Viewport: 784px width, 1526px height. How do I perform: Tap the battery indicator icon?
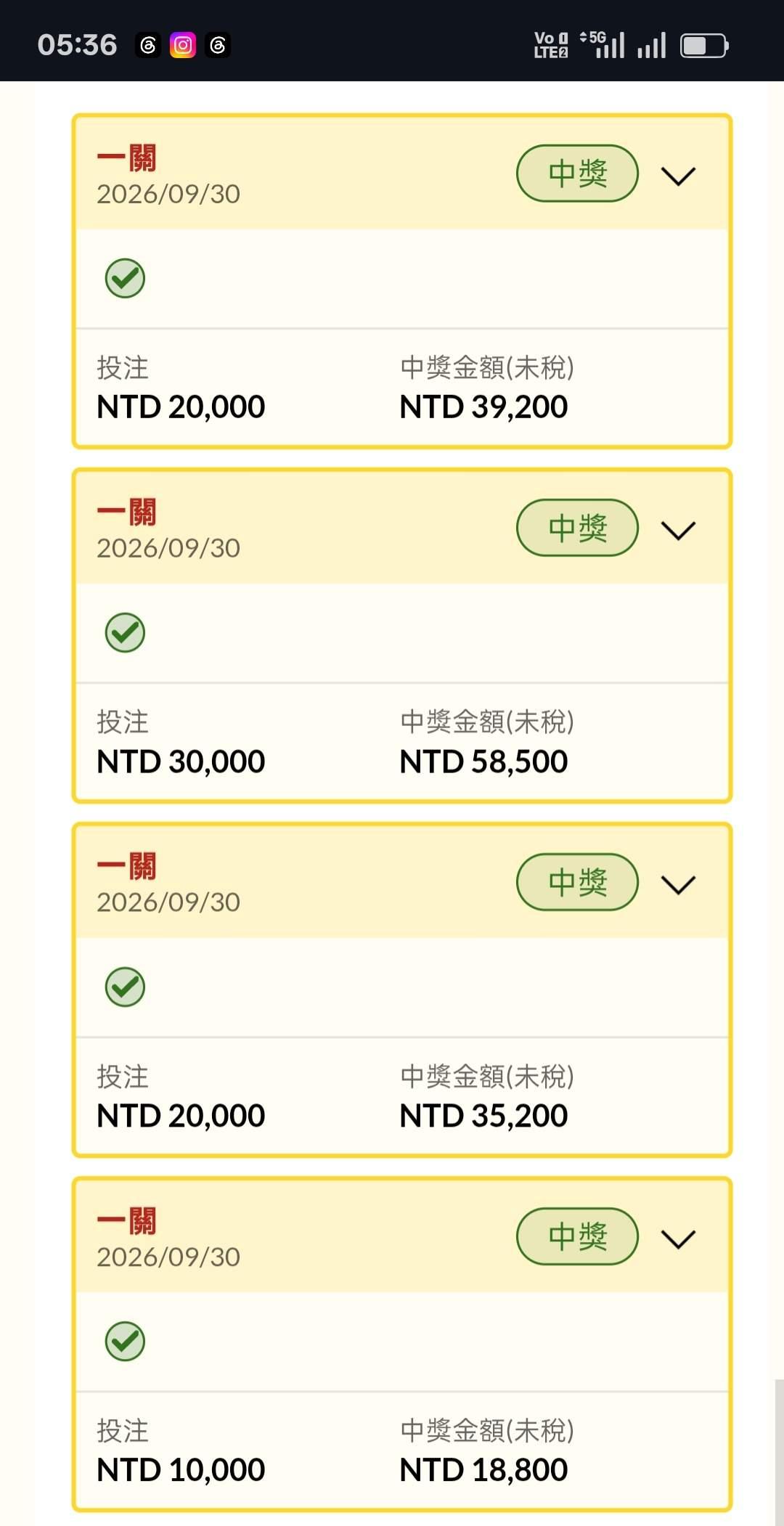[x=704, y=46]
